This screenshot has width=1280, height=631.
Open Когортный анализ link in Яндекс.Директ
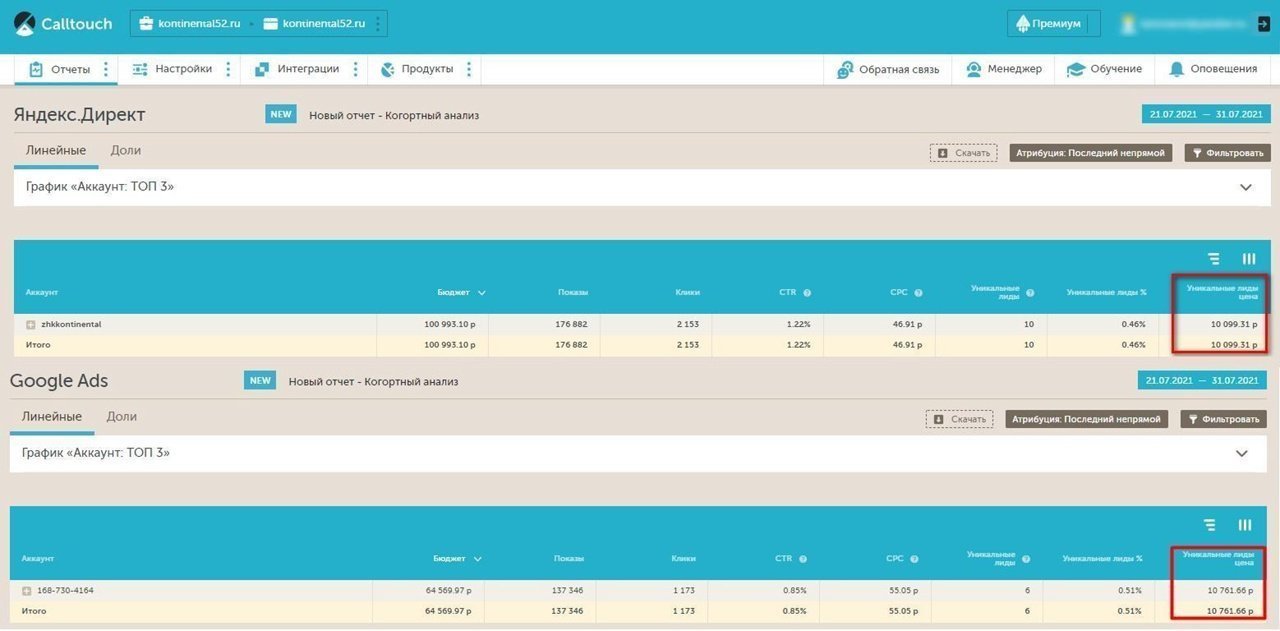tap(394, 115)
